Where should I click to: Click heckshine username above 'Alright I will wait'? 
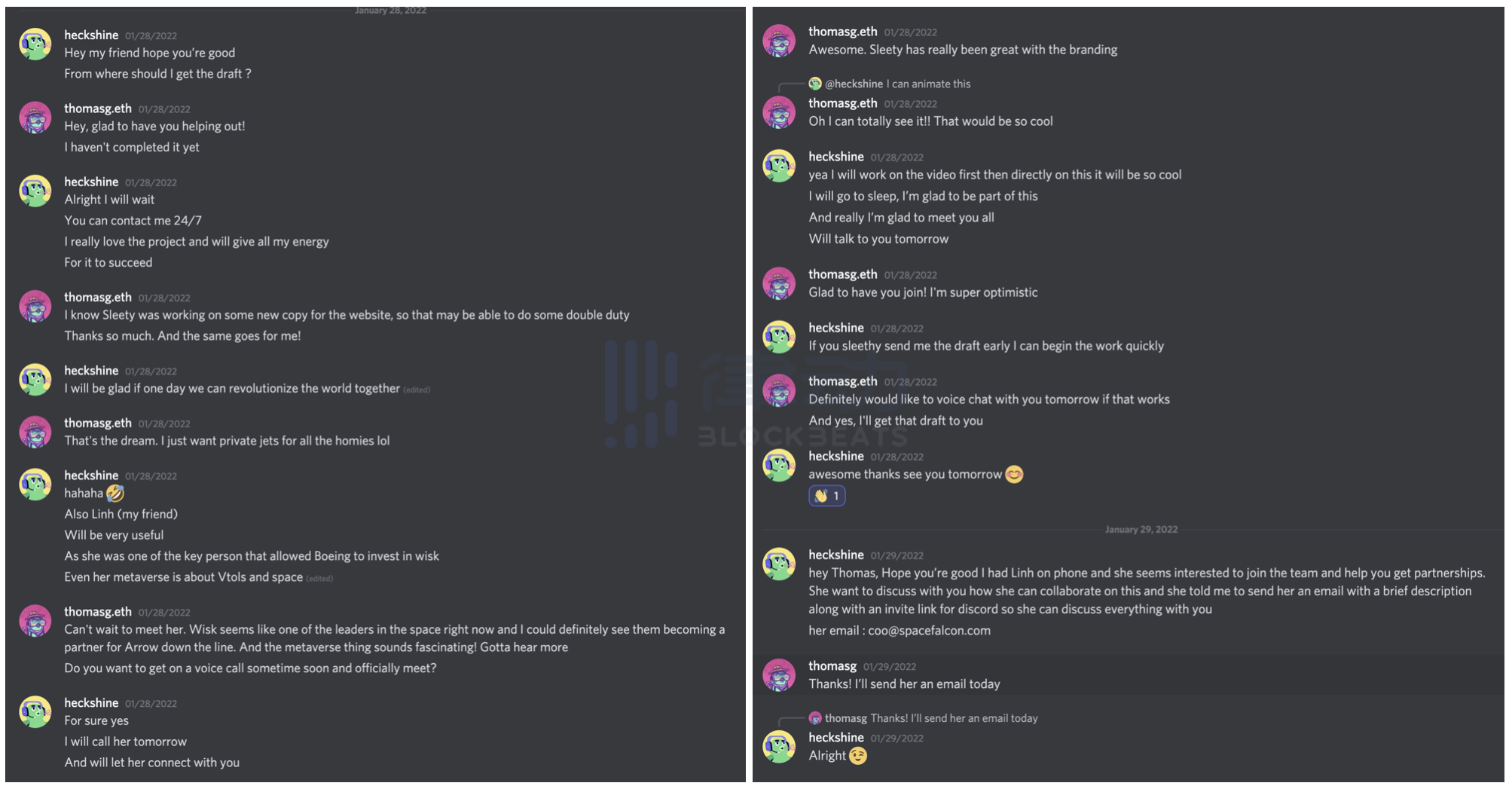pos(91,182)
